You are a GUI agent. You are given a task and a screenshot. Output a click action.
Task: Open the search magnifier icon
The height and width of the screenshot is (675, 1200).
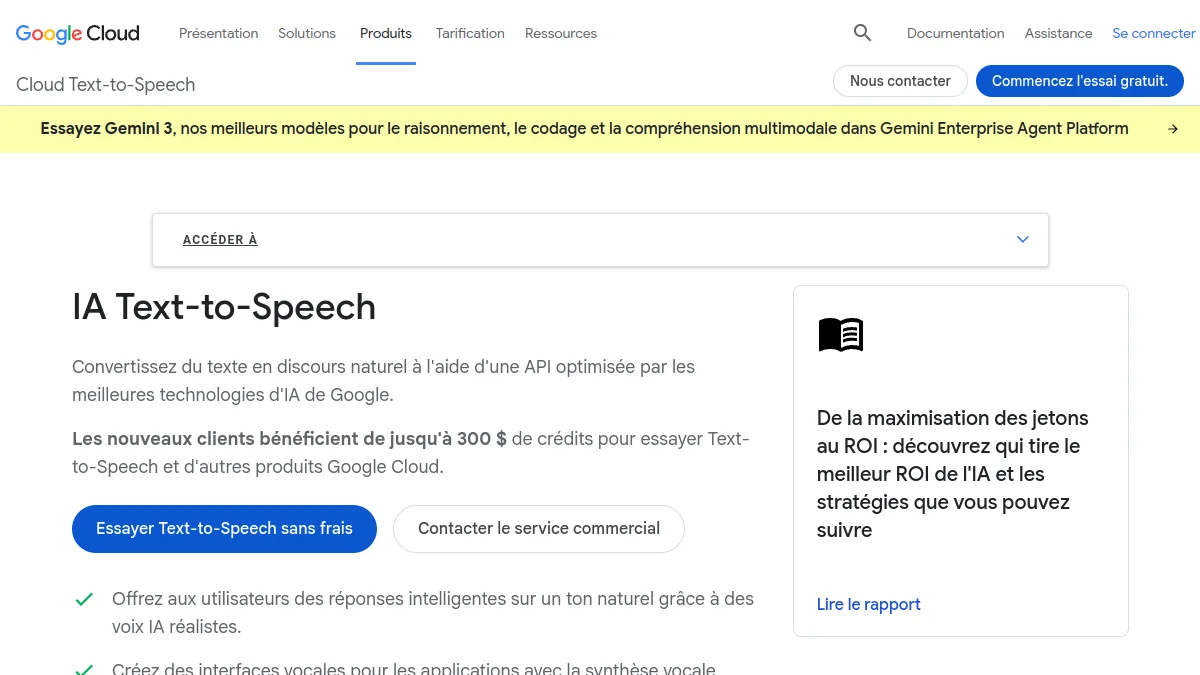[x=862, y=33]
